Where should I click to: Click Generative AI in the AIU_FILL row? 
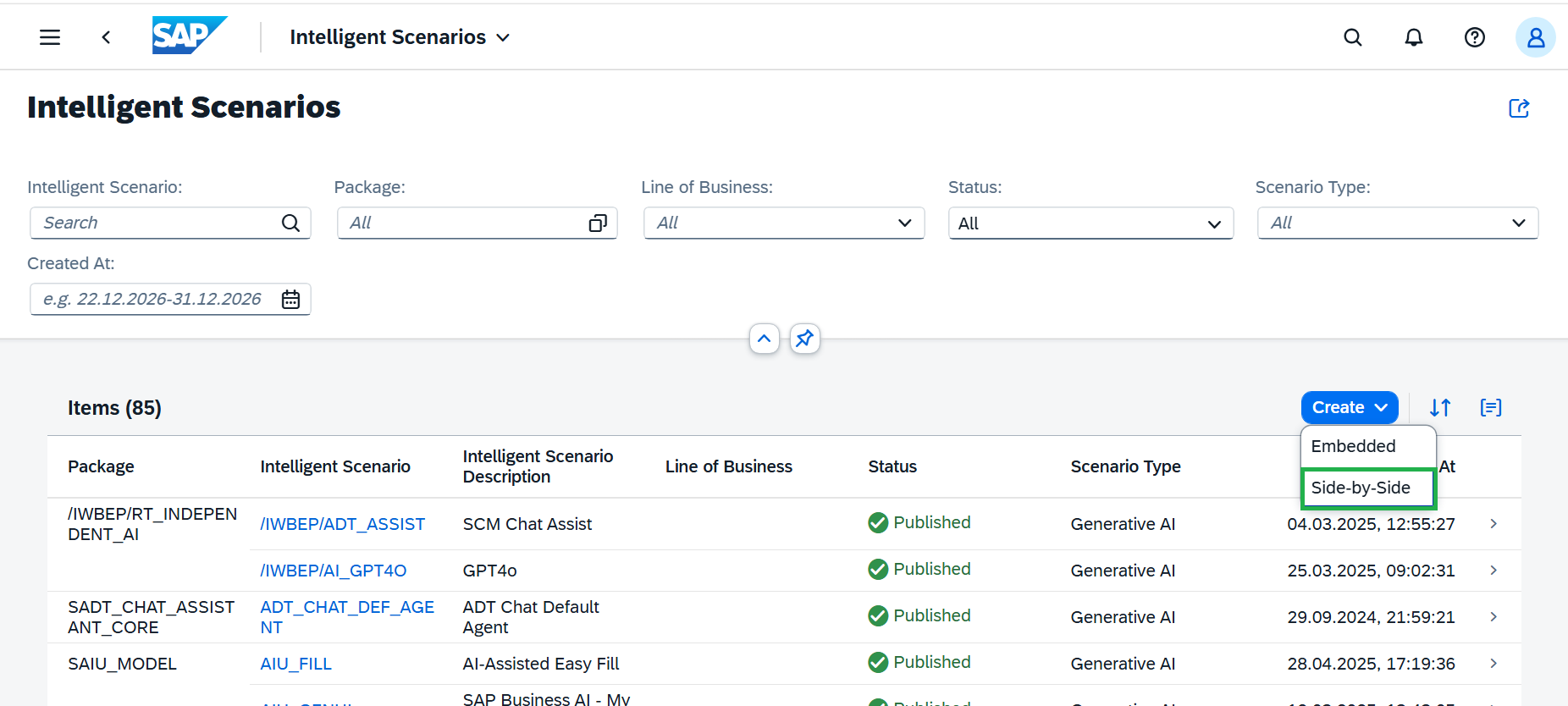(x=1124, y=664)
